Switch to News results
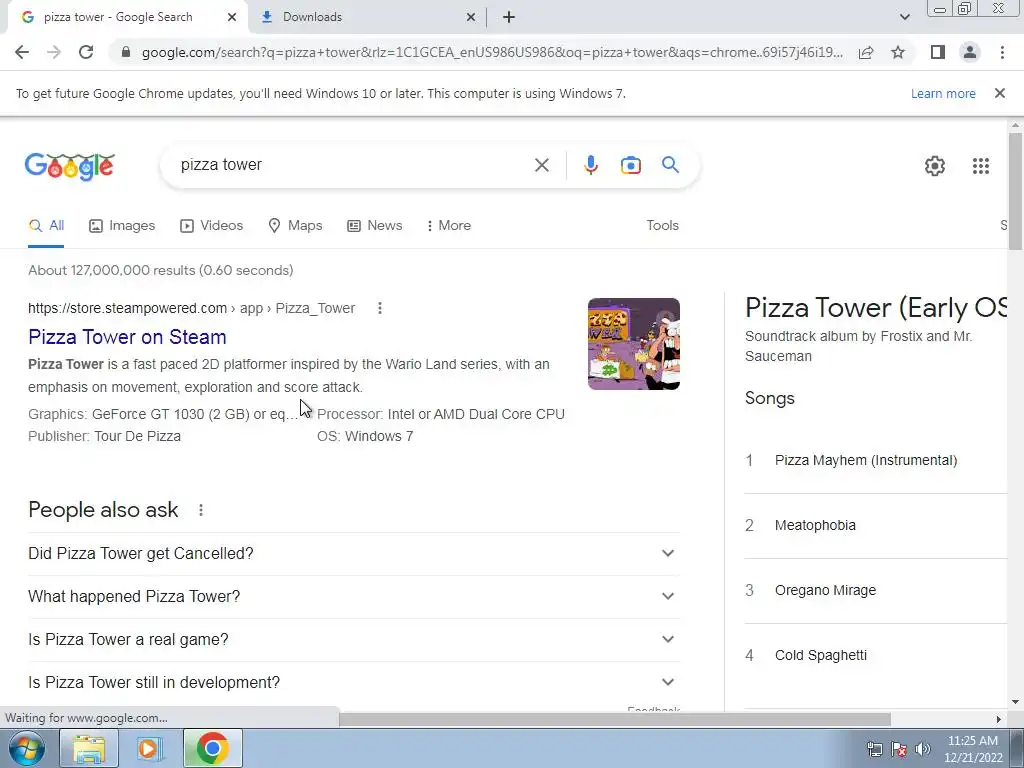The height and width of the screenshot is (768, 1024). coord(374,226)
